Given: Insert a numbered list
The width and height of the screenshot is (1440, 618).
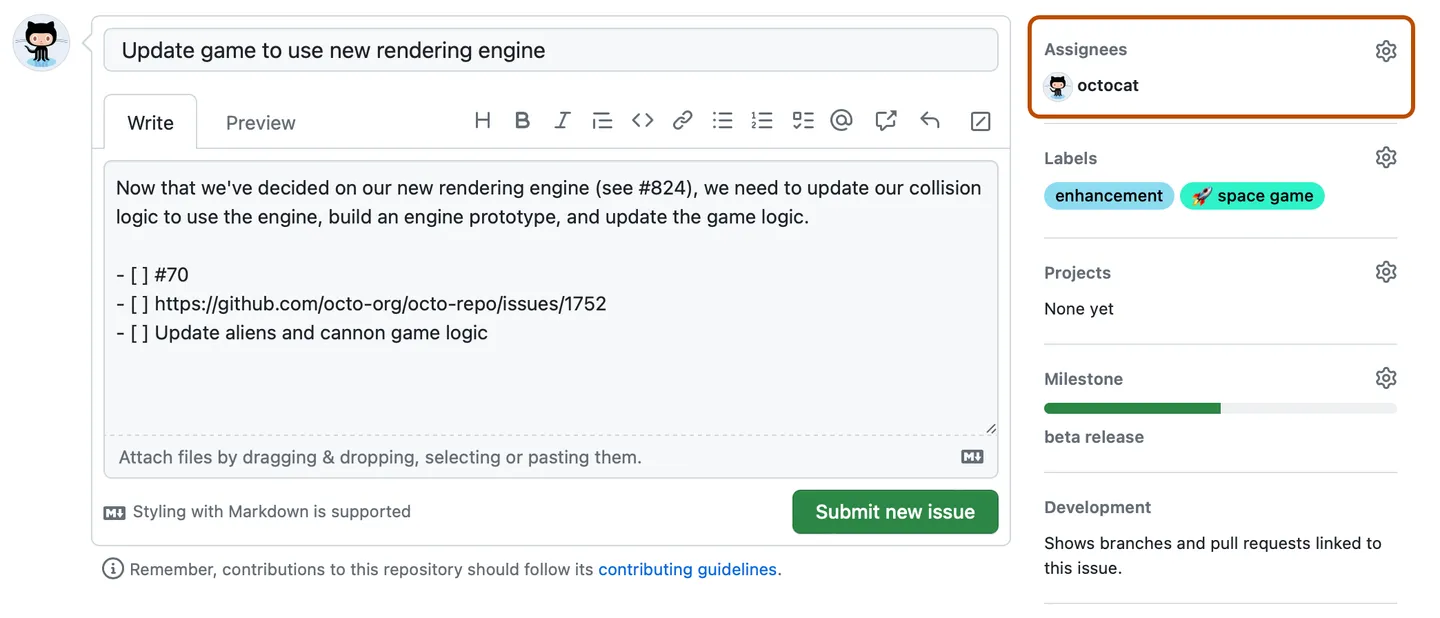Looking at the screenshot, I should 762,121.
